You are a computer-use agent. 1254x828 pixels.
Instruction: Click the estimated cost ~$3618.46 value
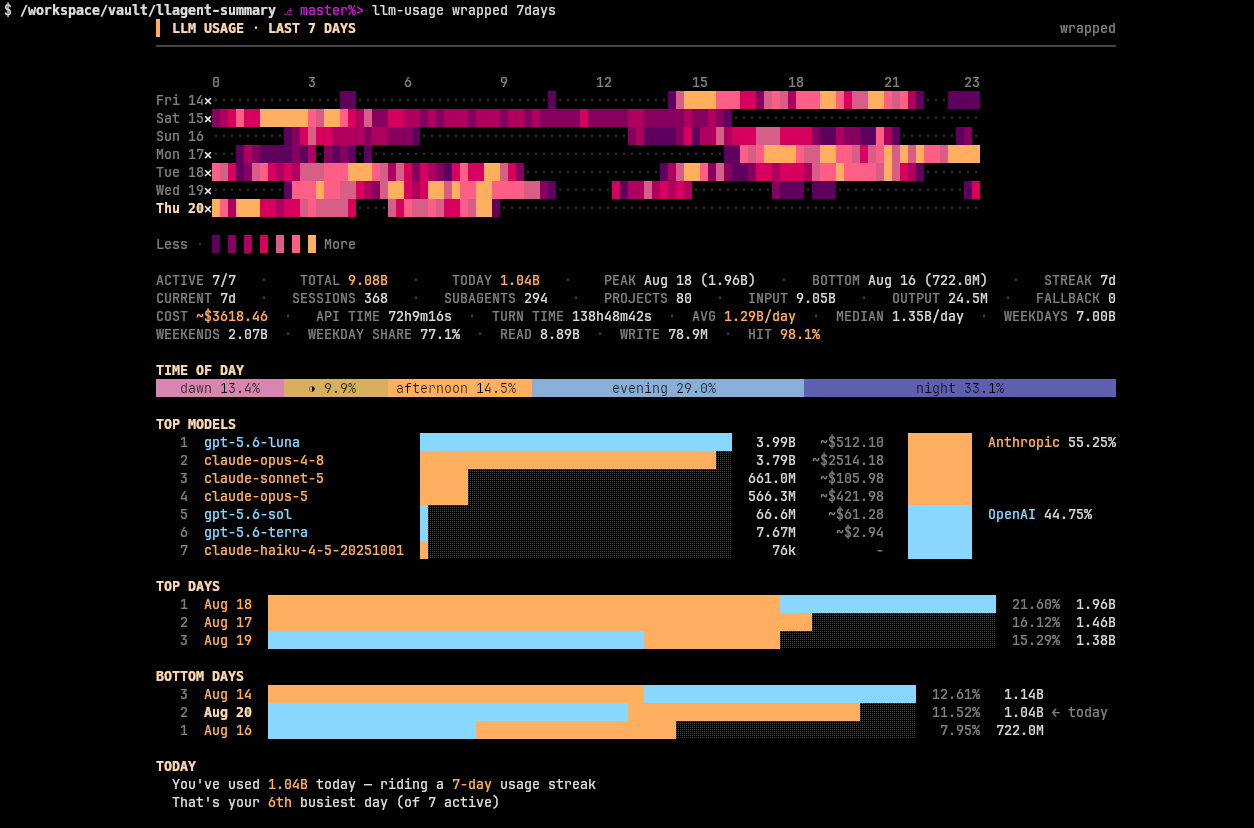click(x=232, y=316)
